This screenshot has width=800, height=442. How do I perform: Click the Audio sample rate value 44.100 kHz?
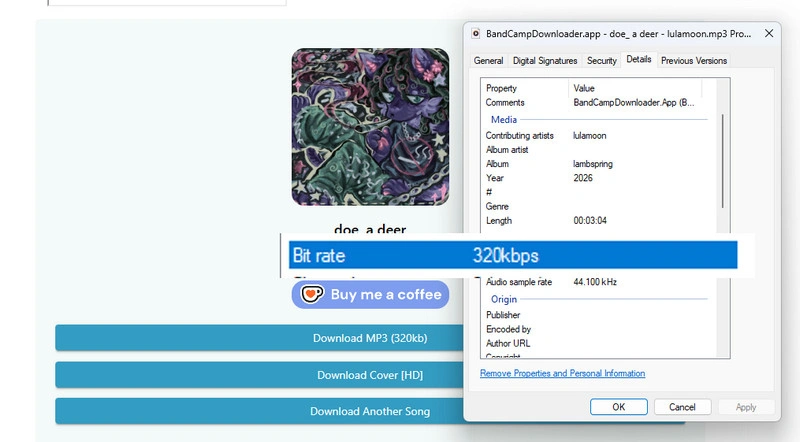tap(595, 282)
